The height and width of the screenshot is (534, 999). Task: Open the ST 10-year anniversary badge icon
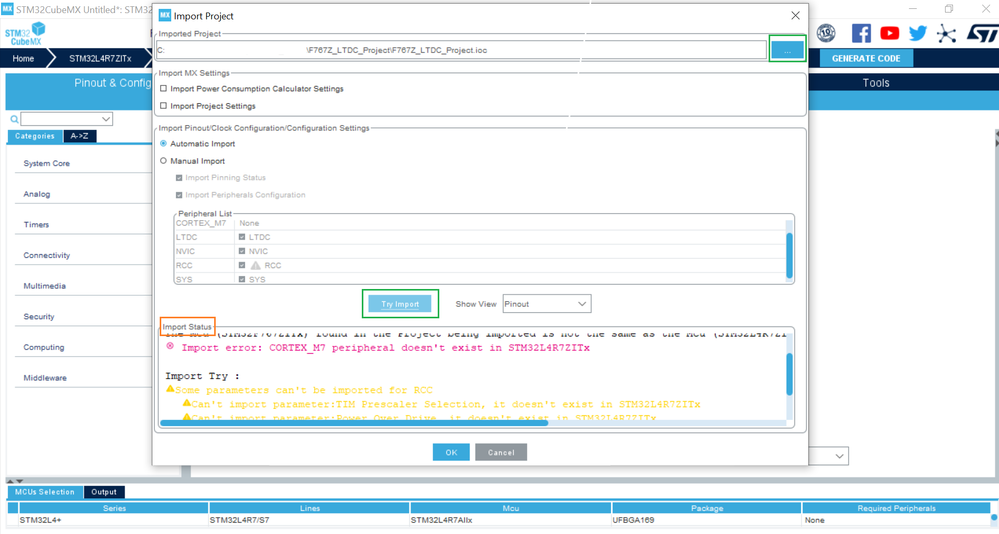826,33
